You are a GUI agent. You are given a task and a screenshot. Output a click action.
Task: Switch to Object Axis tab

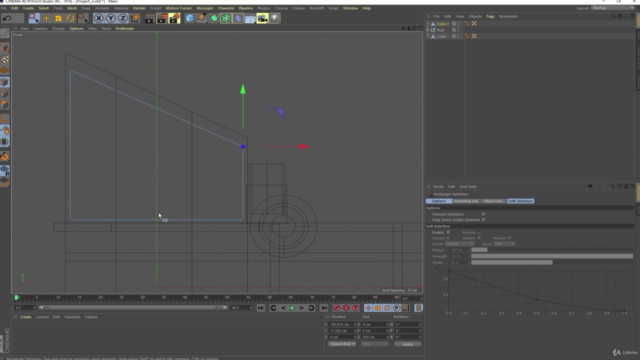(x=493, y=201)
